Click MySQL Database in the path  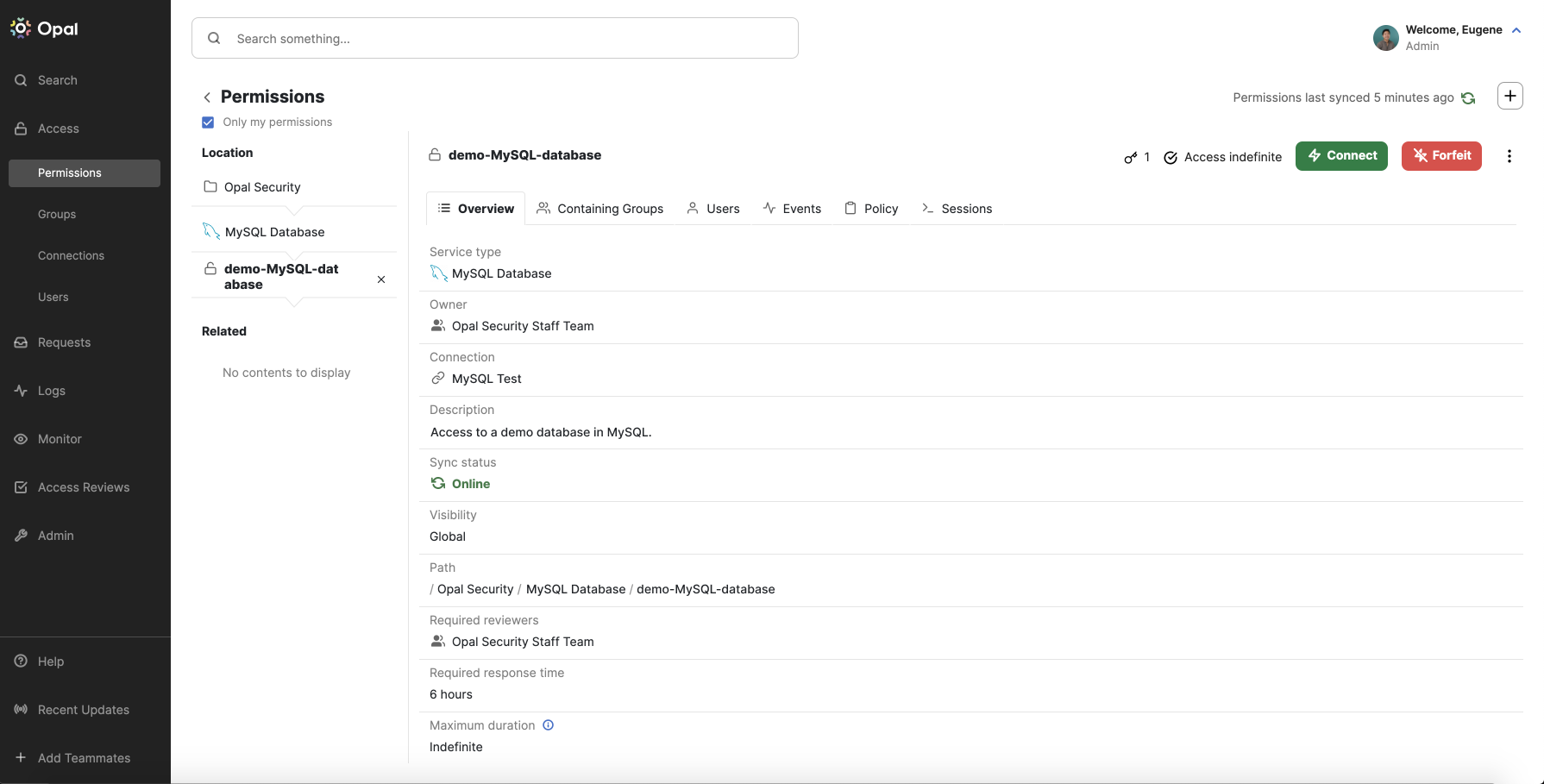(576, 589)
